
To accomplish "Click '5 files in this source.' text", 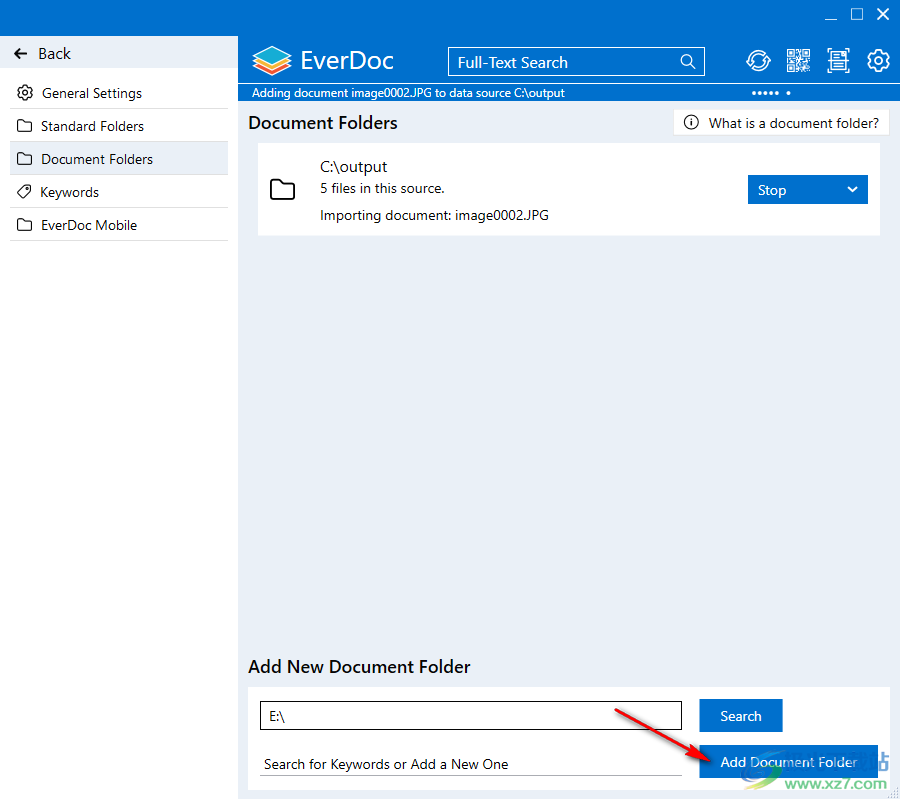I will tap(382, 188).
